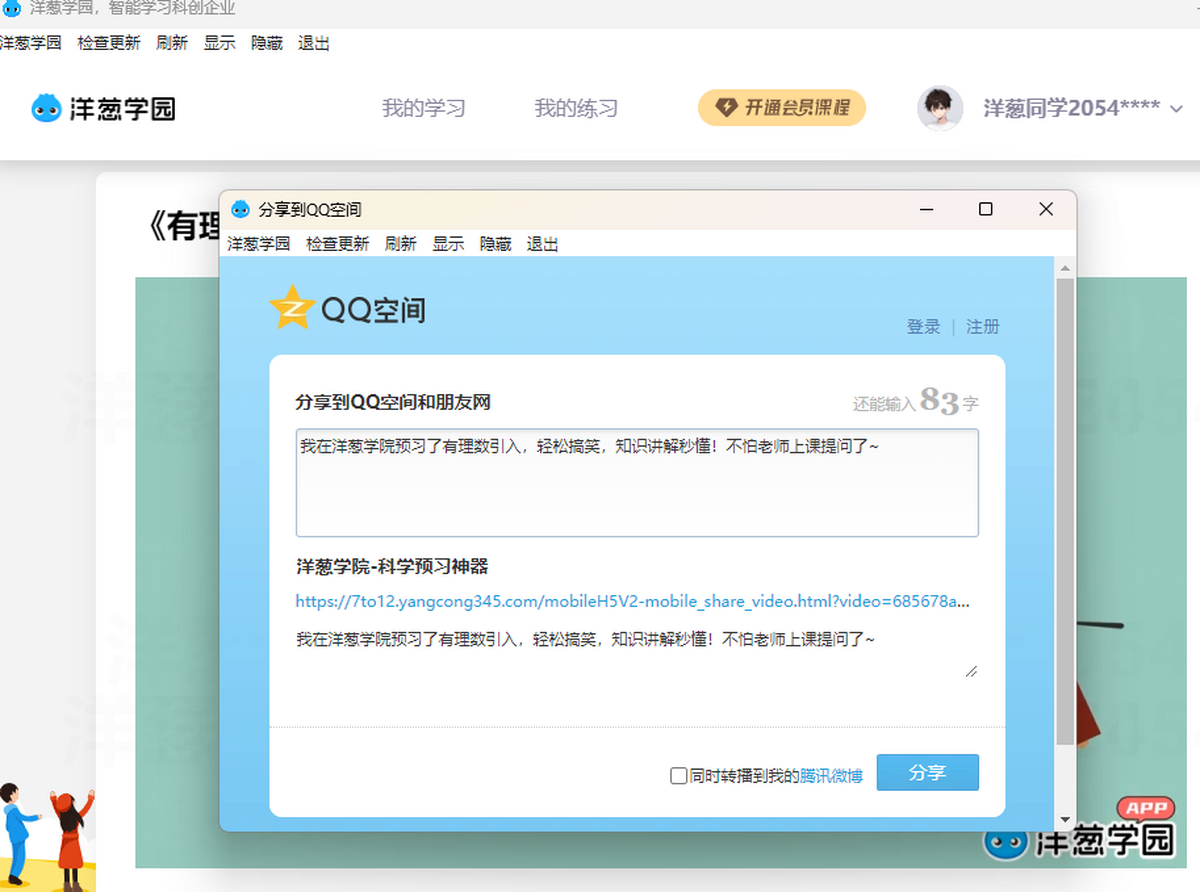Screen dimensions: 1200x892
Task: Open 我的学习 in the main navigation
Action: 424,108
